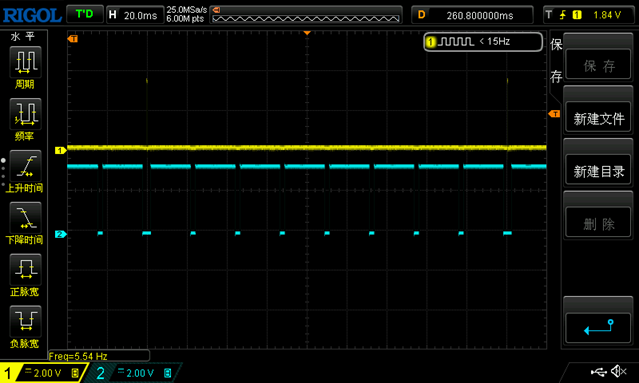Viewport: 639px width, 383px height.
Task: Click the 新建目录 new directory button
Action: pyautogui.click(x=598, y=170)
